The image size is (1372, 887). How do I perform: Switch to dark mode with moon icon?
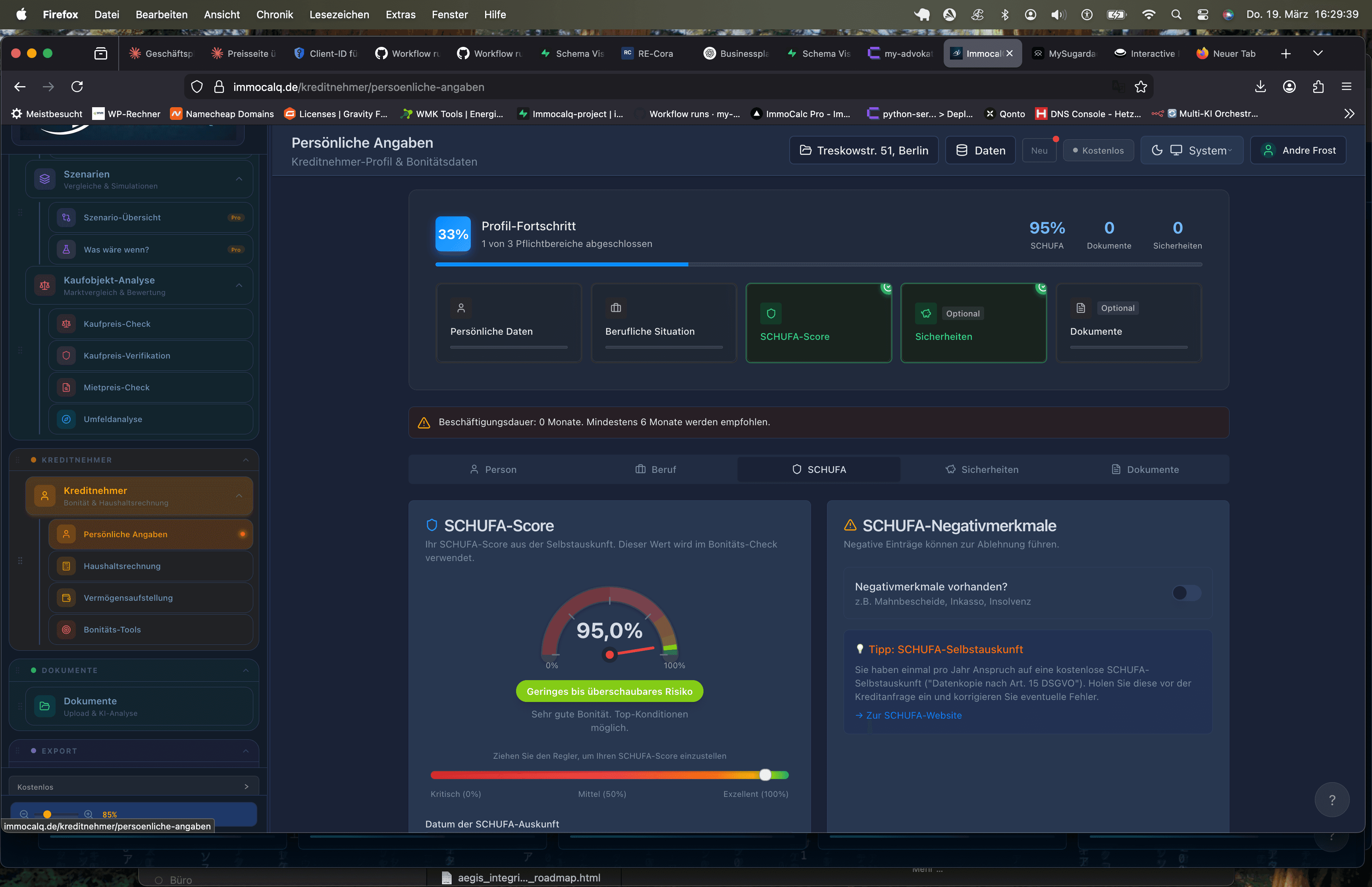1157,150
